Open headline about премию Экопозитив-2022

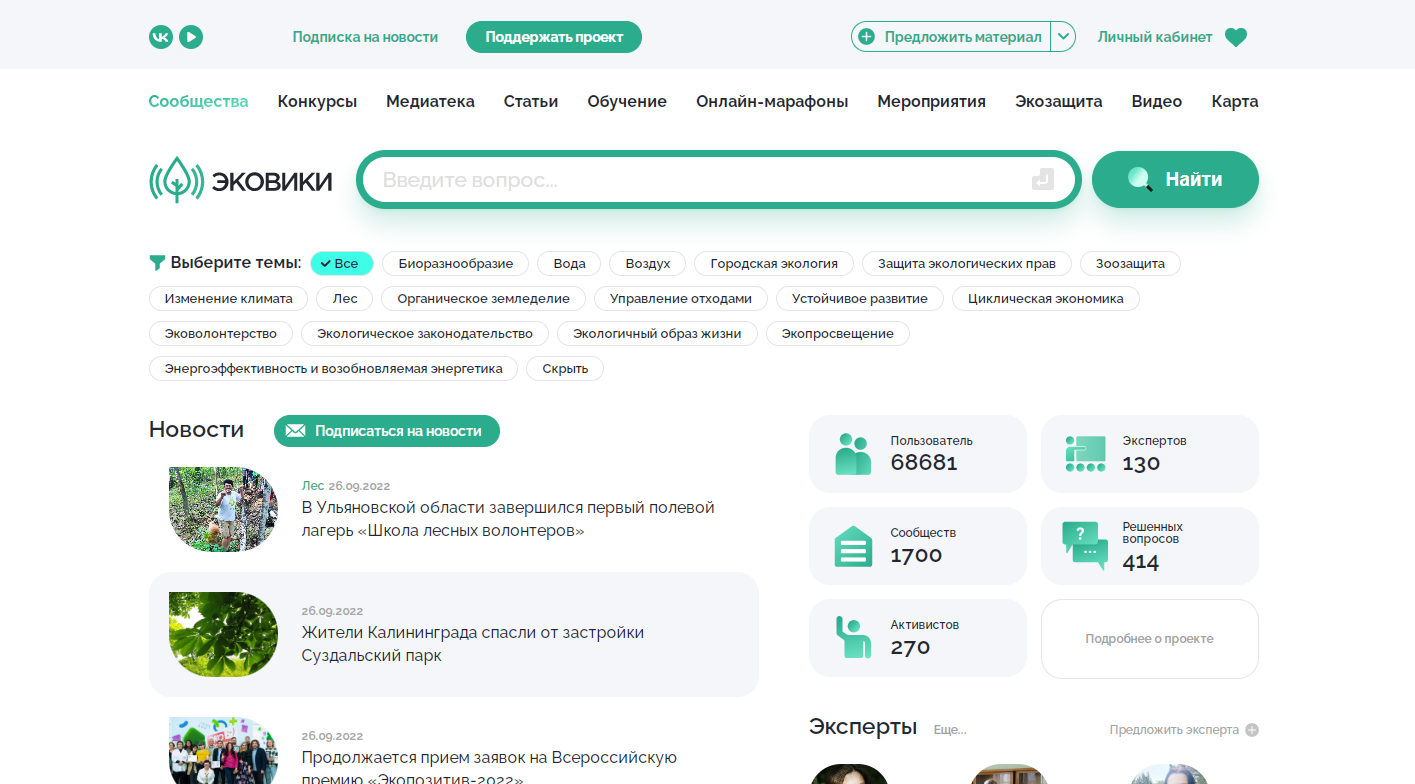(490, 769)
